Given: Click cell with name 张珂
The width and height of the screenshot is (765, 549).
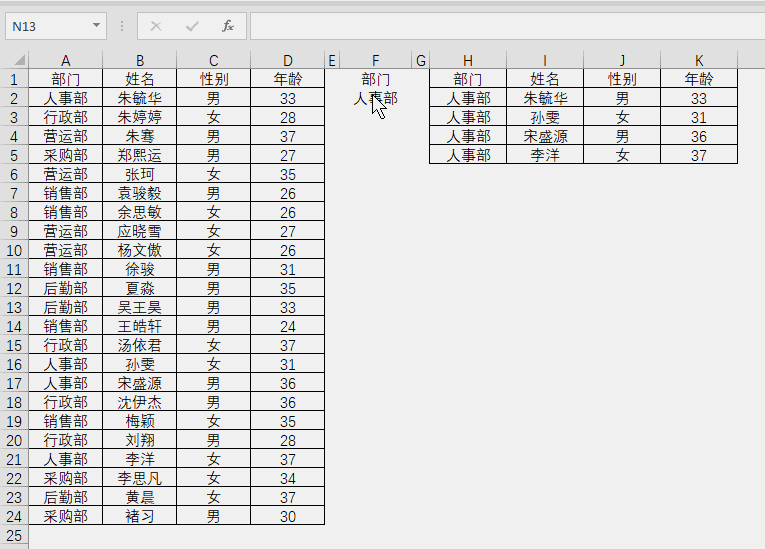Looking at the screenshot, I should tap(140, 174).
